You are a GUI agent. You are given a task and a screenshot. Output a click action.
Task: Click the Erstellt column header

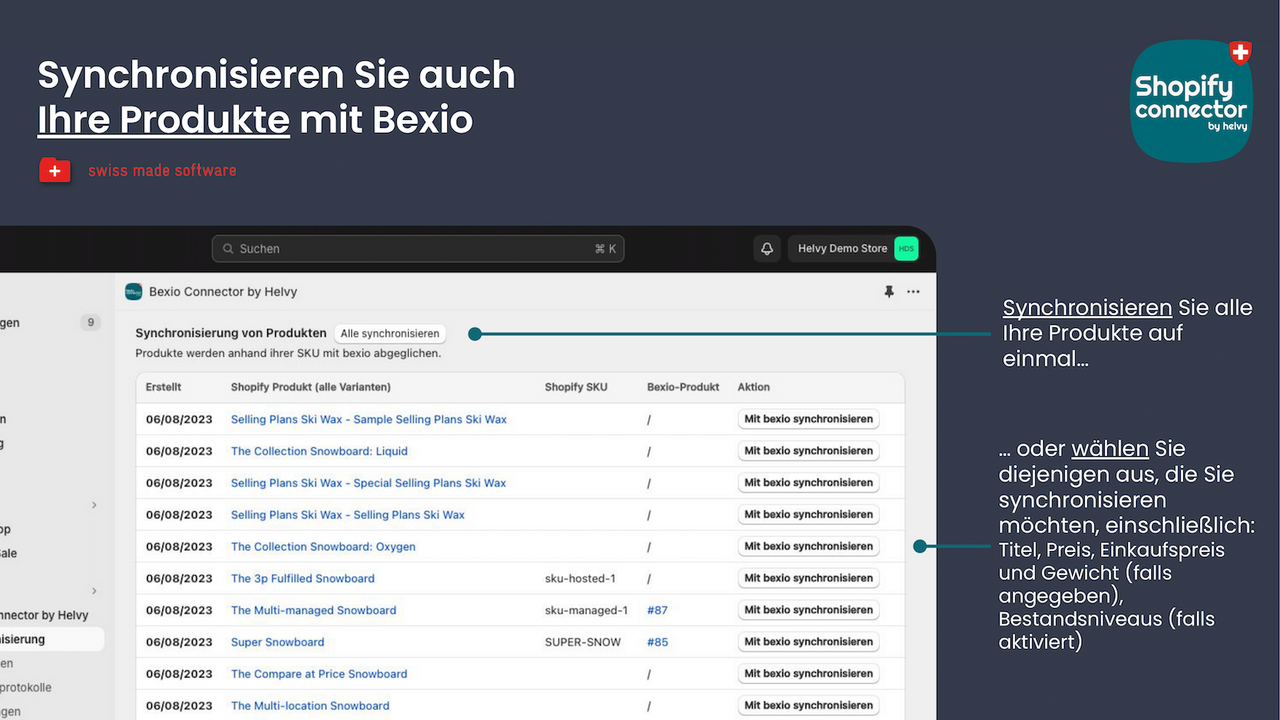(x=163, y=387)
